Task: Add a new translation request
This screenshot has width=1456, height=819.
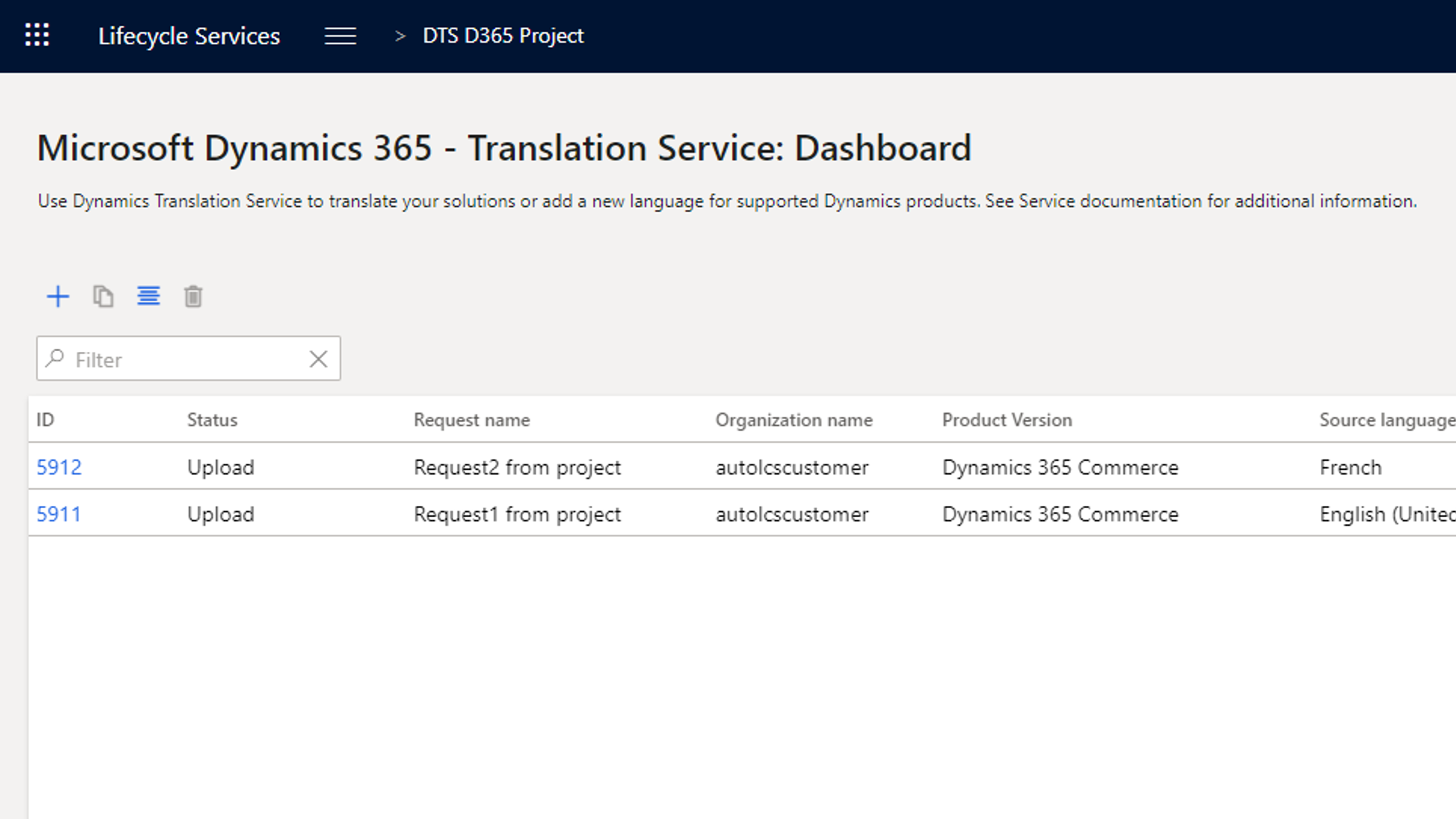Action: (x=58, y=297)
